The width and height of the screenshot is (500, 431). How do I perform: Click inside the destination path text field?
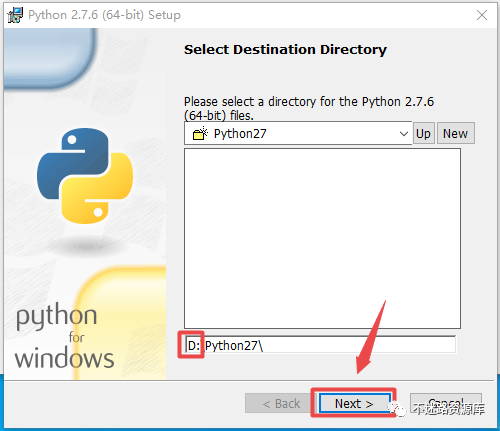321,345
